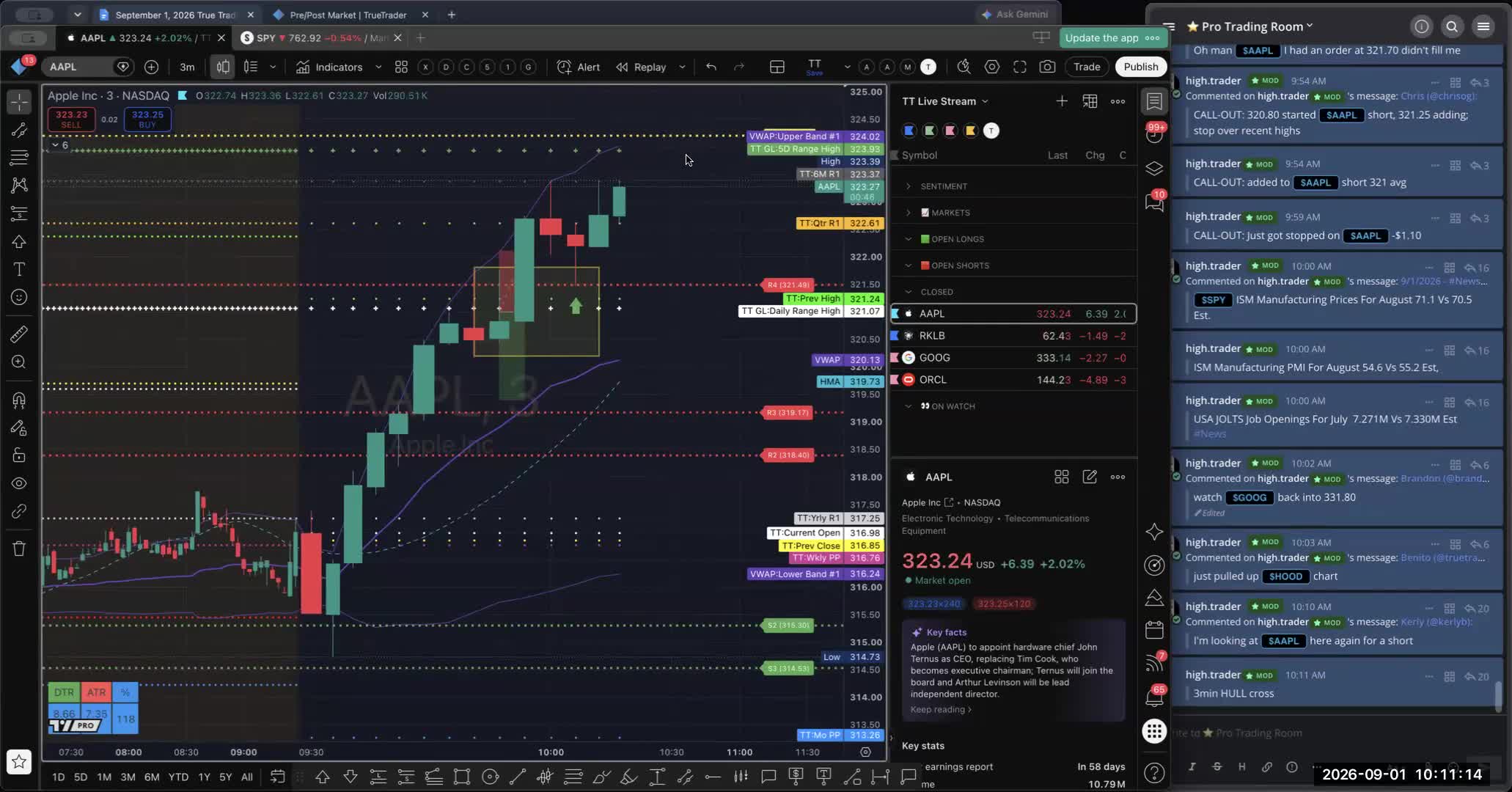1512x792 pixels.
Task: Open the September 1, 2026 True Trader tab
Action: tap(175, 15)
